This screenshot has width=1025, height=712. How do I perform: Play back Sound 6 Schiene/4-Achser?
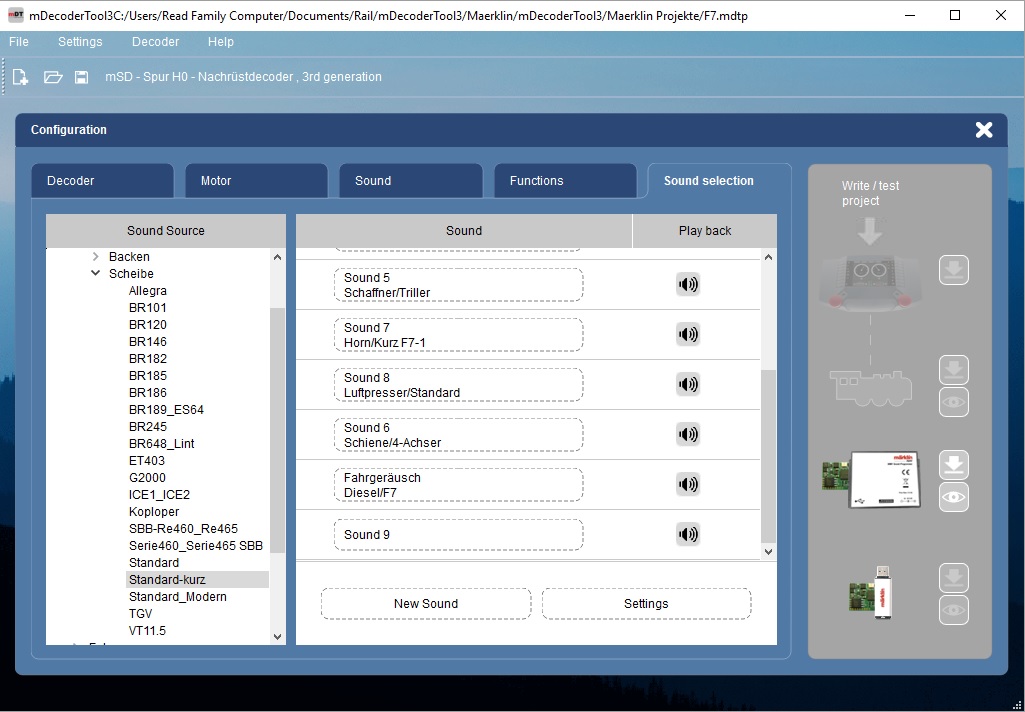(x=688, y=435)
